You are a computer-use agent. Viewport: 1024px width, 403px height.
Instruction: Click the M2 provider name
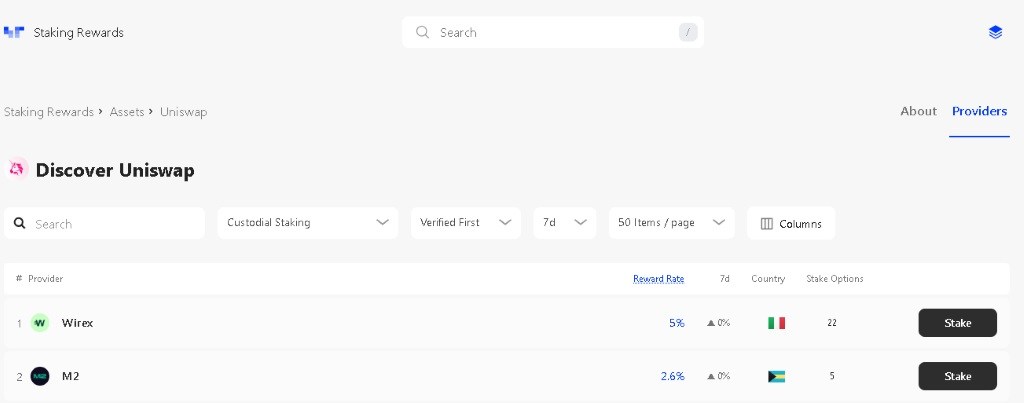pyautogui.click(x=70, y=376)
